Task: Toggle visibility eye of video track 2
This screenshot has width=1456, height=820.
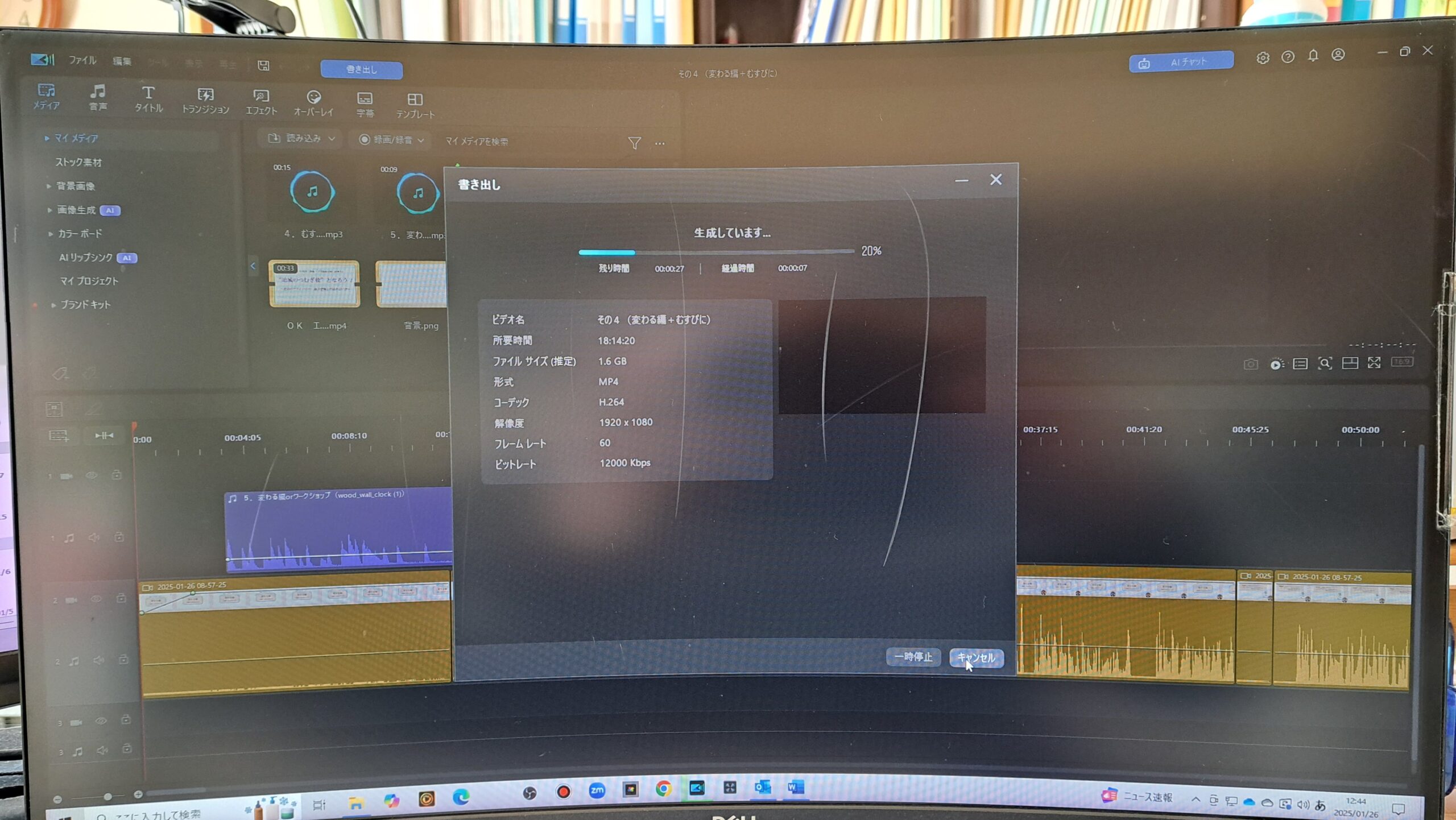Action: click(96, 599)
